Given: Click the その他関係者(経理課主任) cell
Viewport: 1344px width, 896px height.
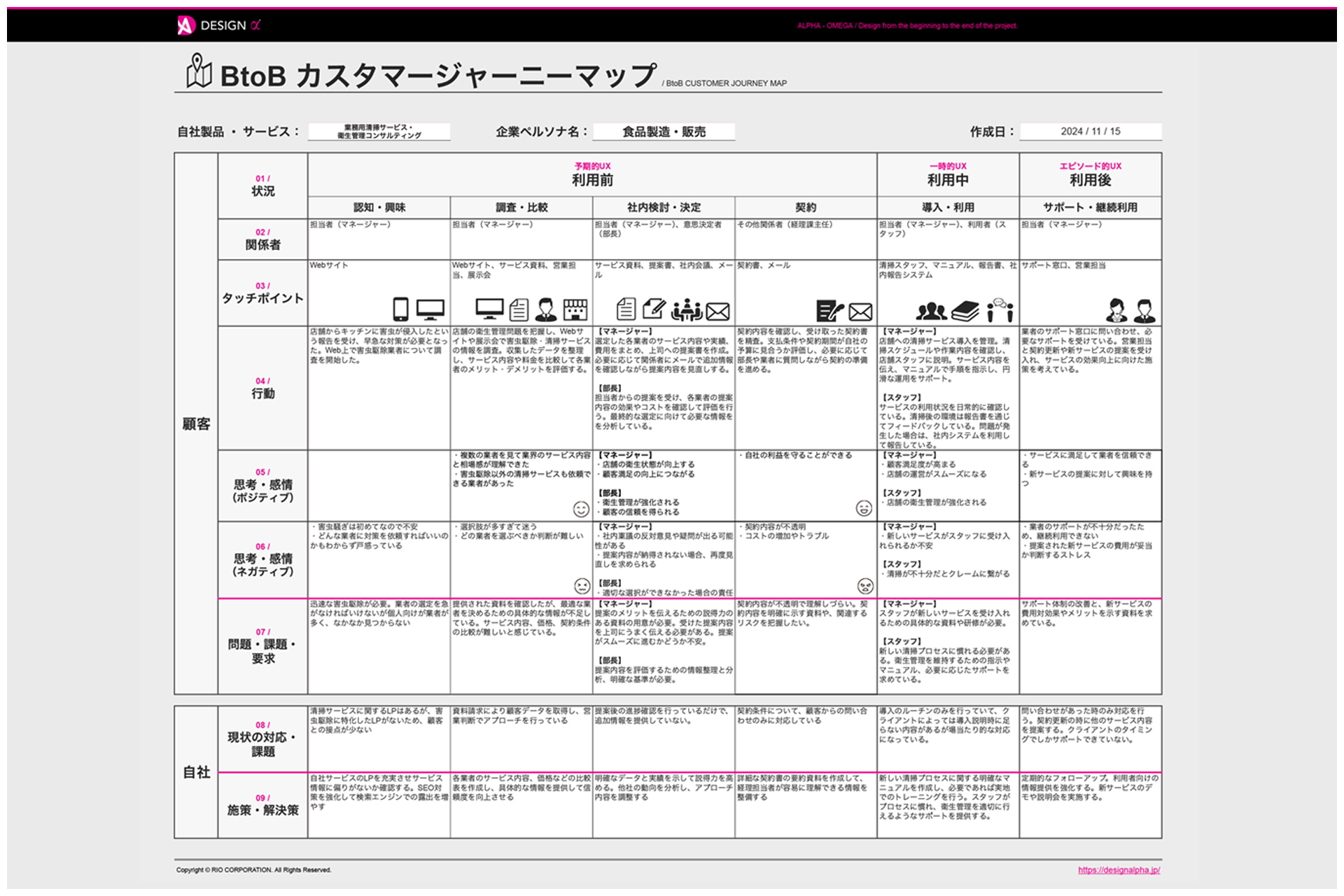Looking at the screenshot, I should pos(806,239).
